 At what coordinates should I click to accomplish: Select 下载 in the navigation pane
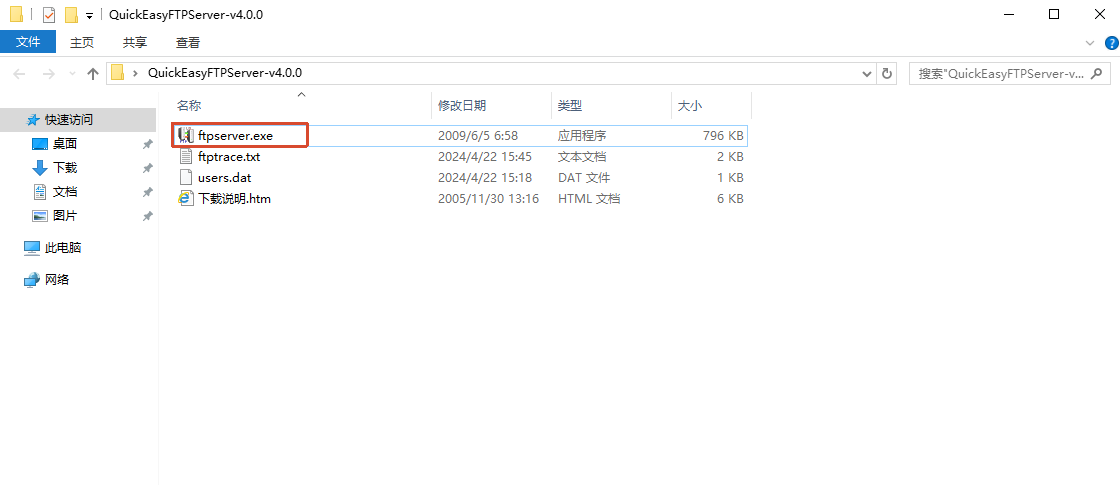65,168
